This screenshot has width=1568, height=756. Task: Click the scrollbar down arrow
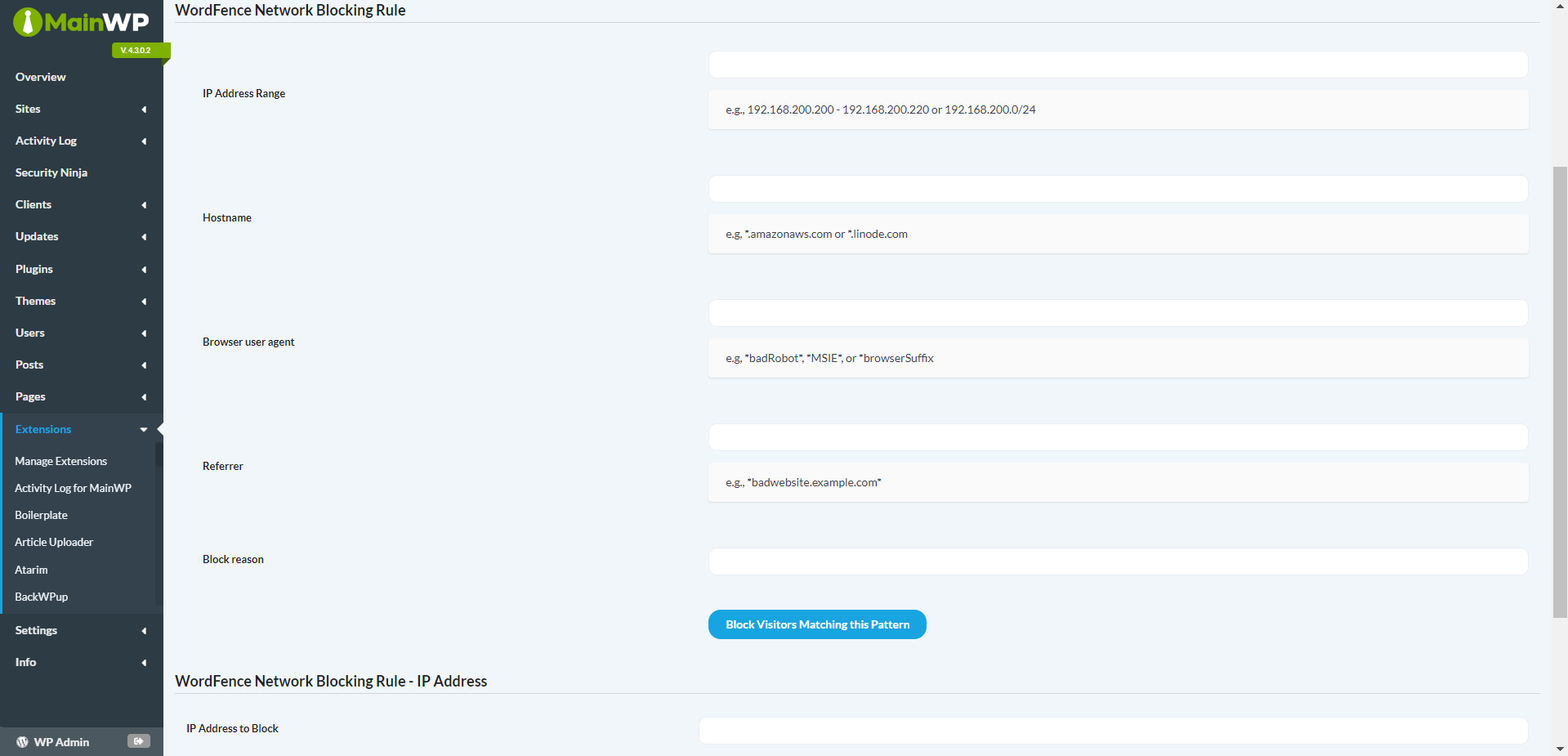pos(1560,749)
